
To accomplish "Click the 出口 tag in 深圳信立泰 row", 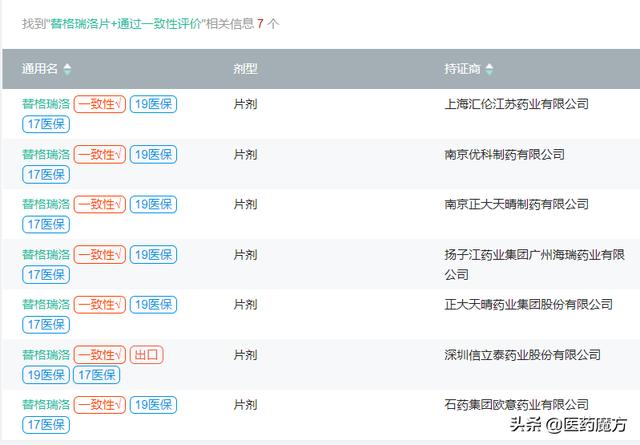I will coord(147,354).
